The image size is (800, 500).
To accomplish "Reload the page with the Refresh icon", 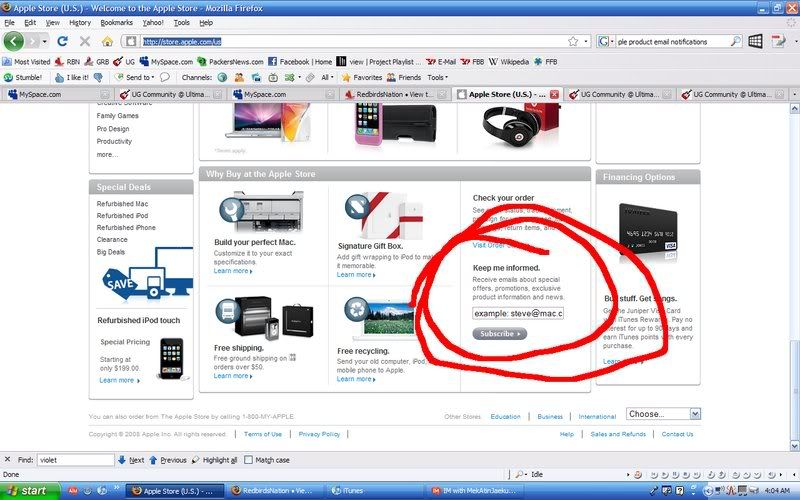I will tap(62, 41).
